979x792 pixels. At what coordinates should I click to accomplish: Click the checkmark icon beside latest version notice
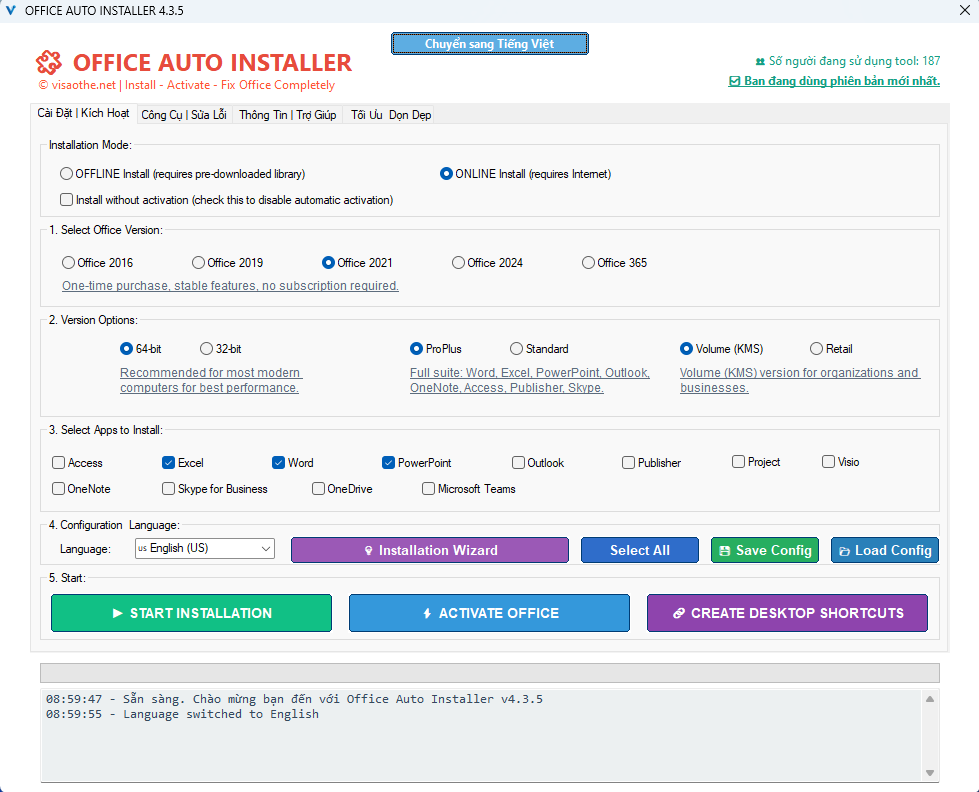coord(734,81)
